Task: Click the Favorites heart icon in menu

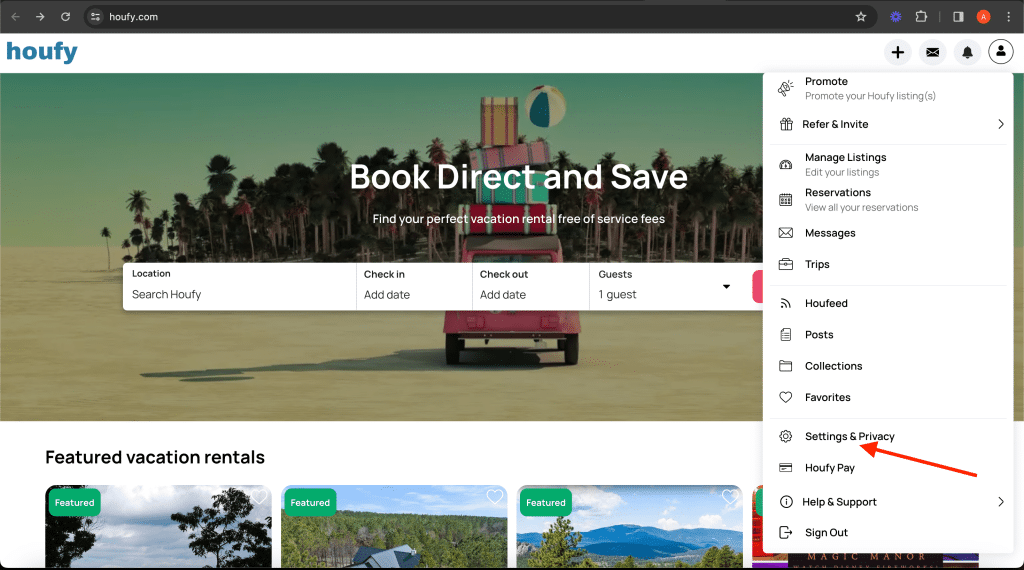Action: [786, 397]
